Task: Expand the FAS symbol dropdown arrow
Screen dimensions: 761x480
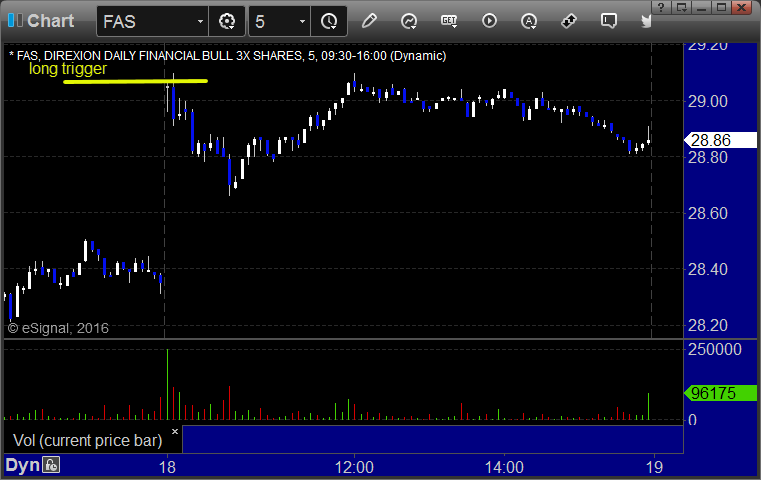Action: pos(200,22)
